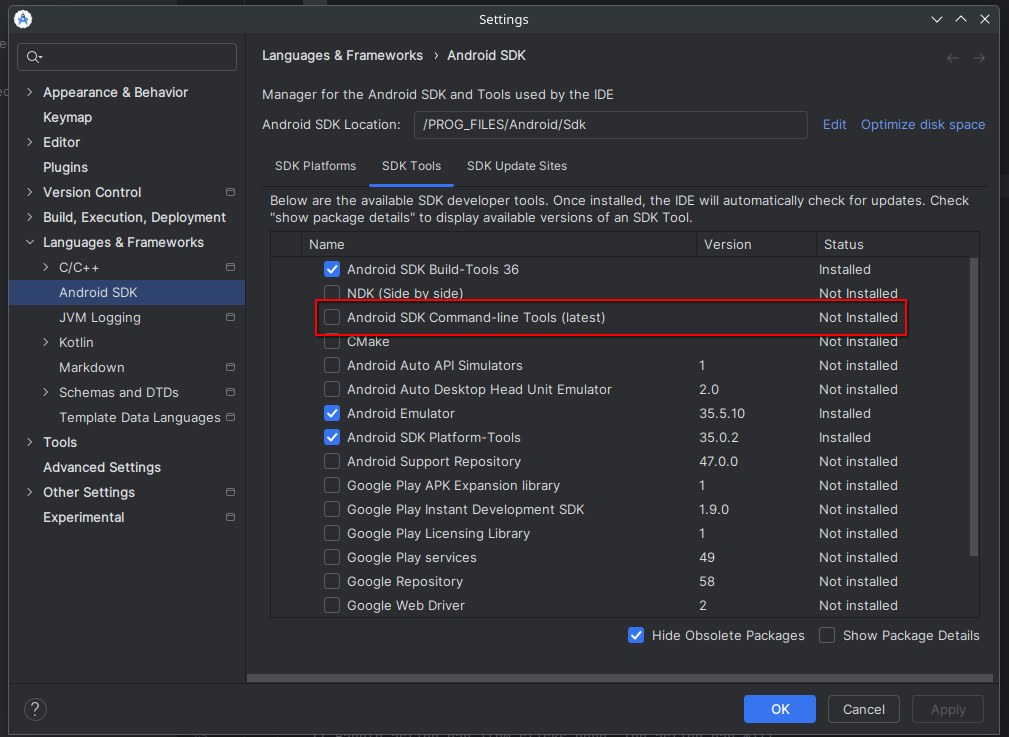
Task: Expand Schemas and DTDs node
Action: coord(46,392)
